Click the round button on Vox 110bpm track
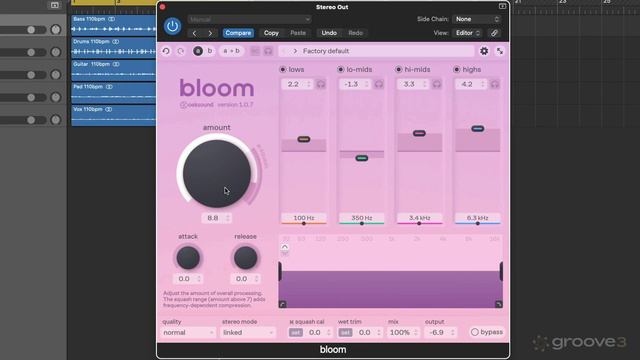This screenshot has width=640, height=360. (x=56, y=120)
